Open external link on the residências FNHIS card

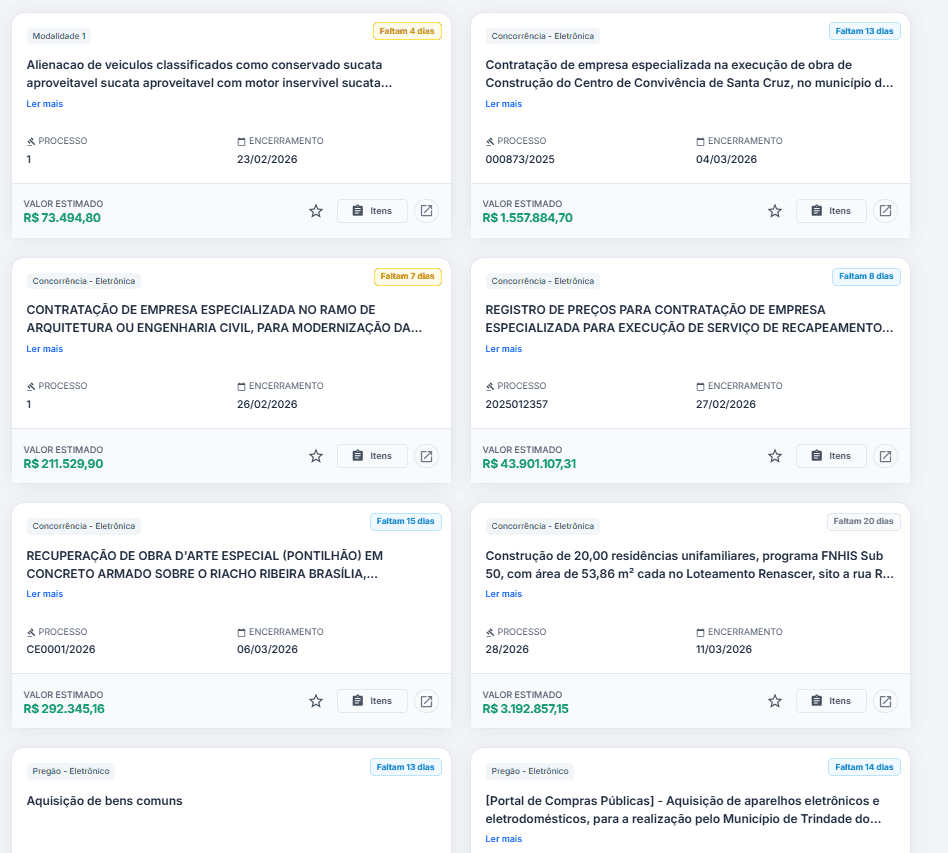885,700
